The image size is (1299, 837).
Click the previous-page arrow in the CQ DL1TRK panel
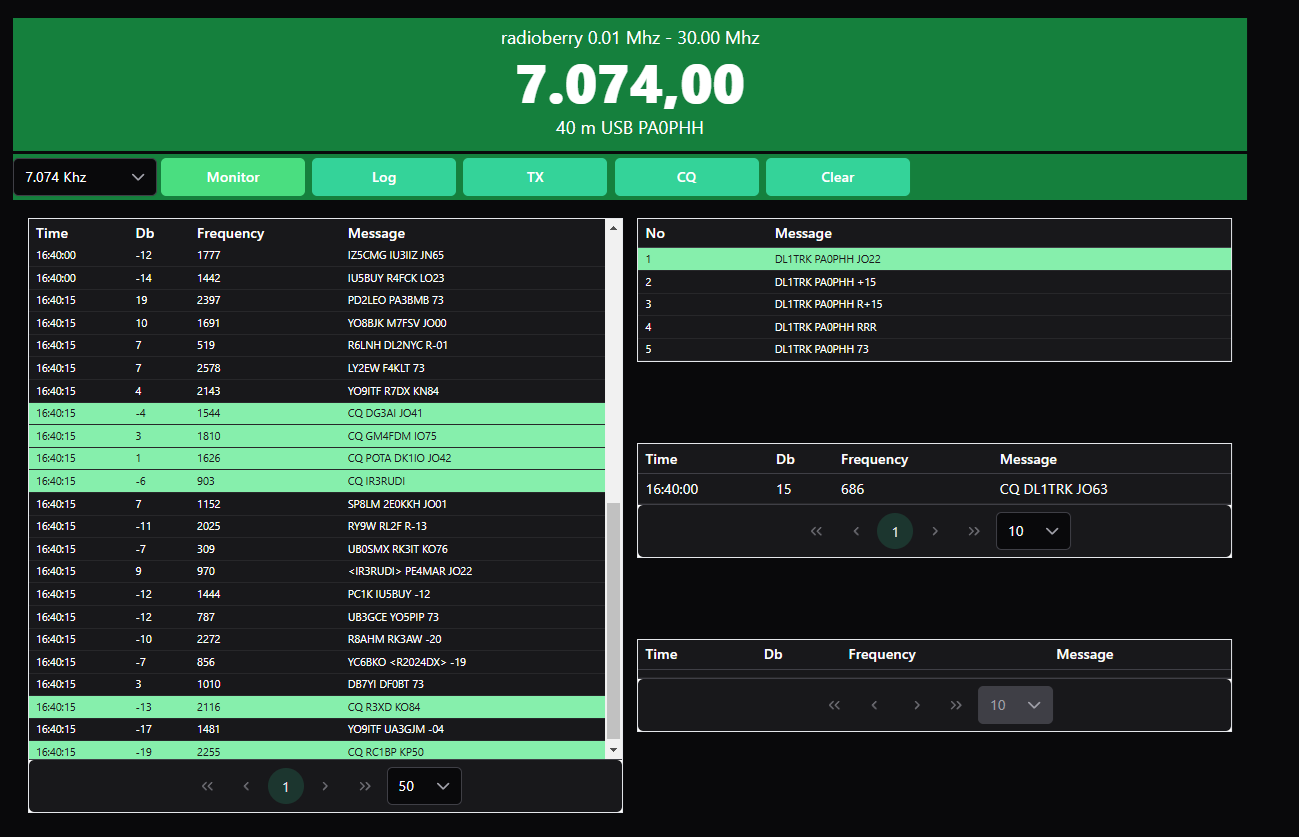point(855,531)
